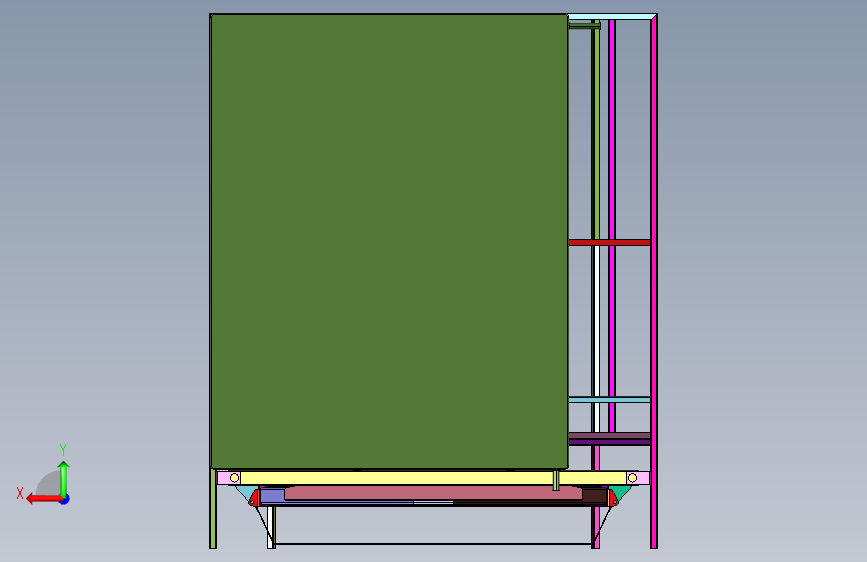Pick the right yellow circular hole on the beam
The width and height of the screenshot is (867, 562).
[x=633, y=478]
